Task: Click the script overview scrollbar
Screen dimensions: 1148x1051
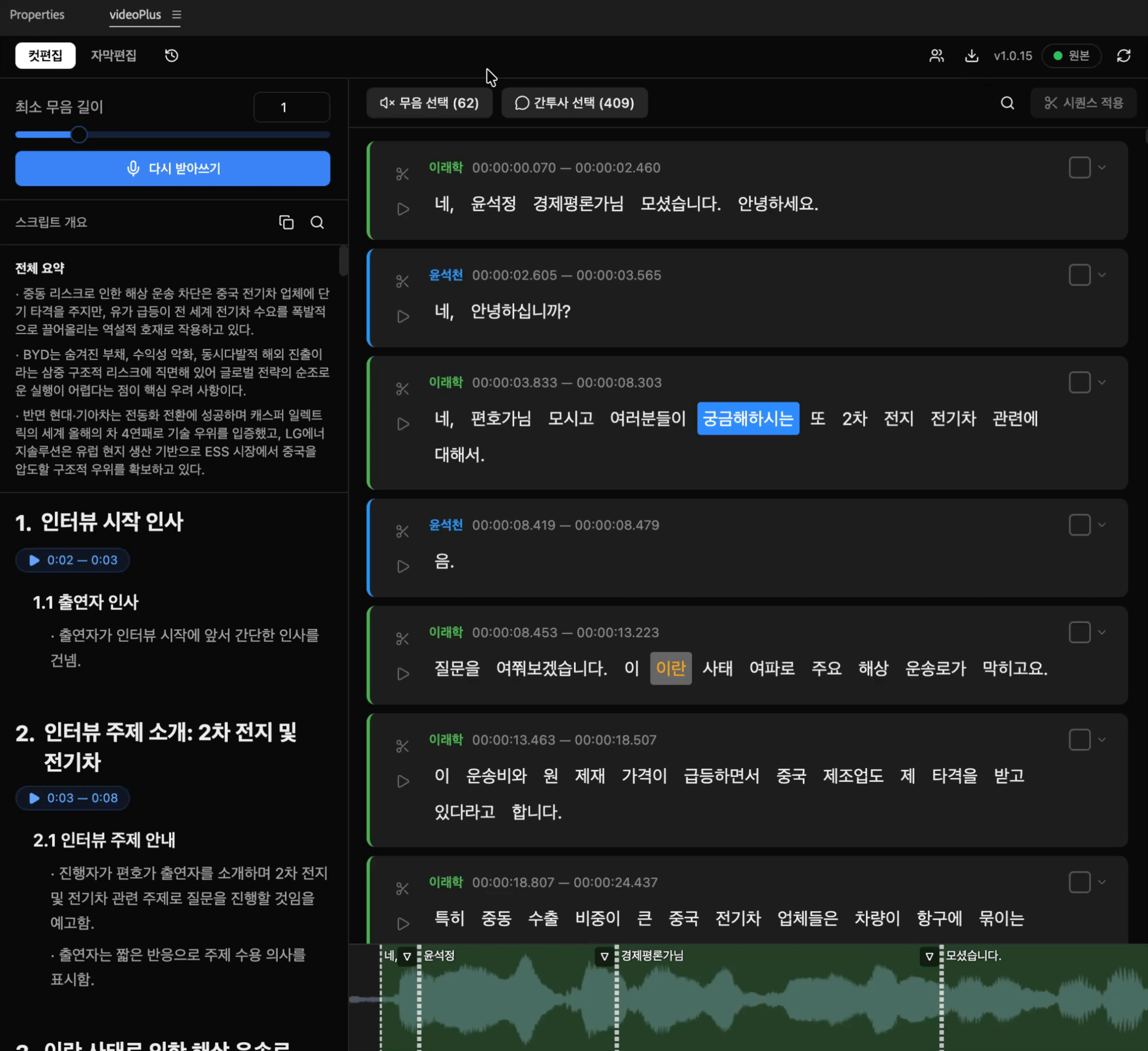Action: pyautogui.click(x=343, y=261)
